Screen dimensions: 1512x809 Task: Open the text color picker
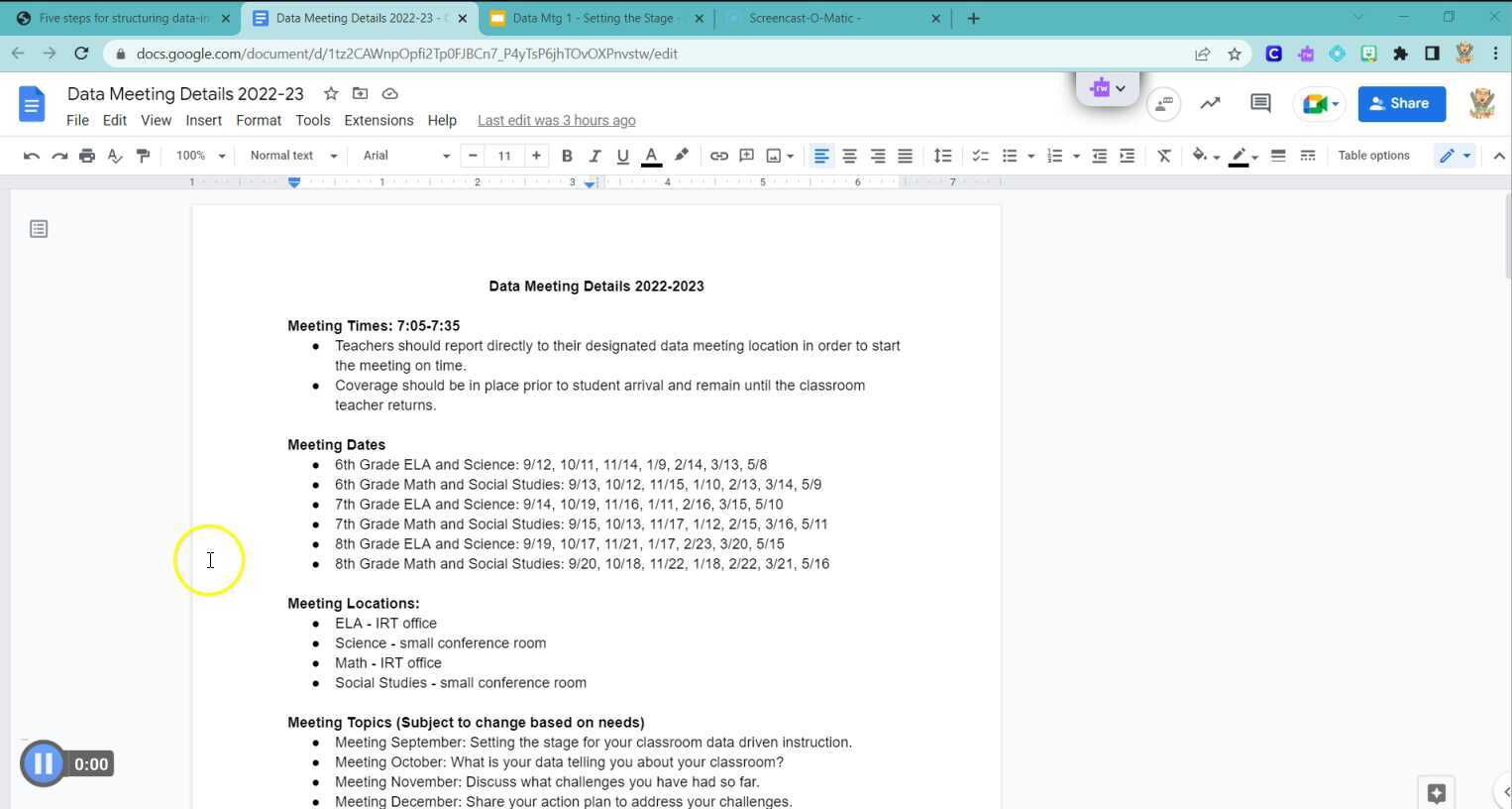pyautogui.click(x=651, y=156)
